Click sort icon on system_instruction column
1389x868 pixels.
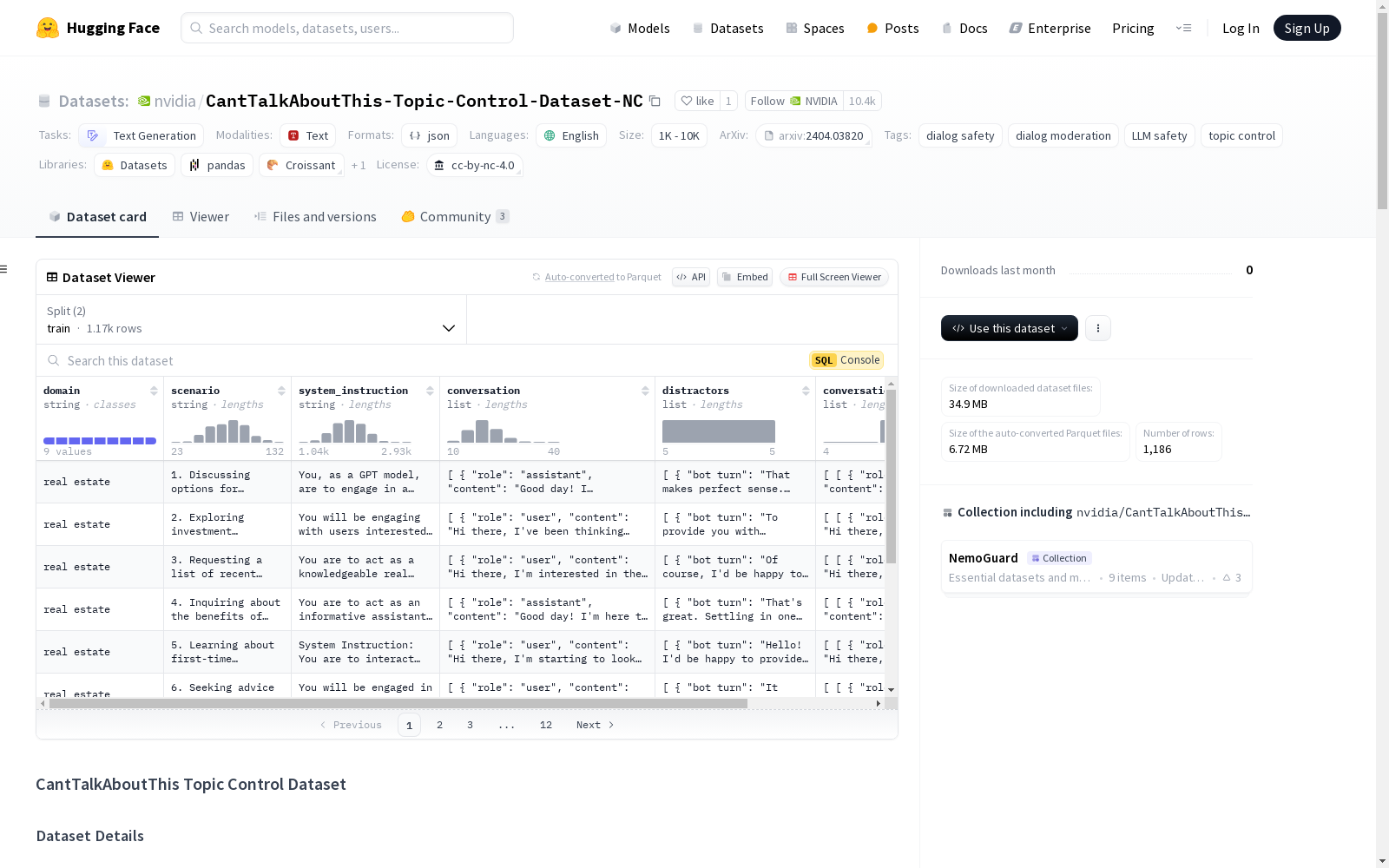coord(430,391)
